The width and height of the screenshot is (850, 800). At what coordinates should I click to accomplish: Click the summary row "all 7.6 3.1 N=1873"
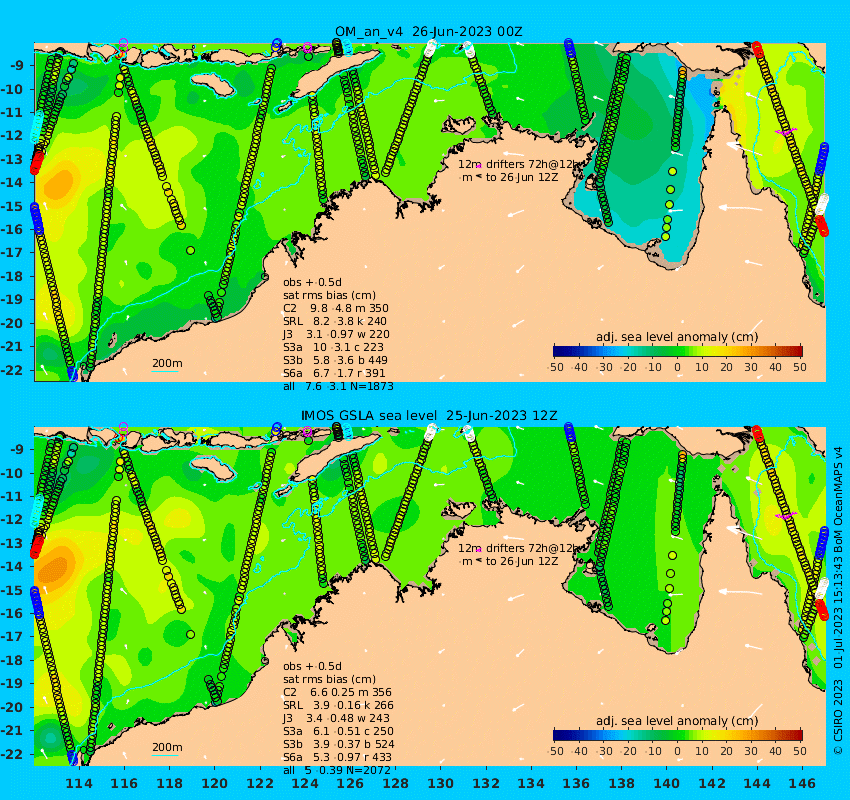tap(338, 386)
